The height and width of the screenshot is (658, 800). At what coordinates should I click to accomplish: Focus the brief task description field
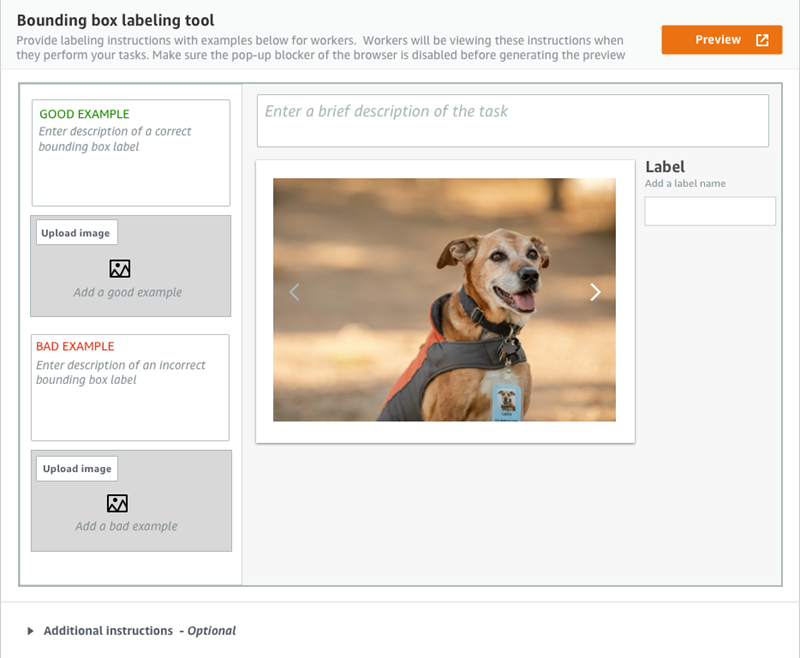pos(512,120)
